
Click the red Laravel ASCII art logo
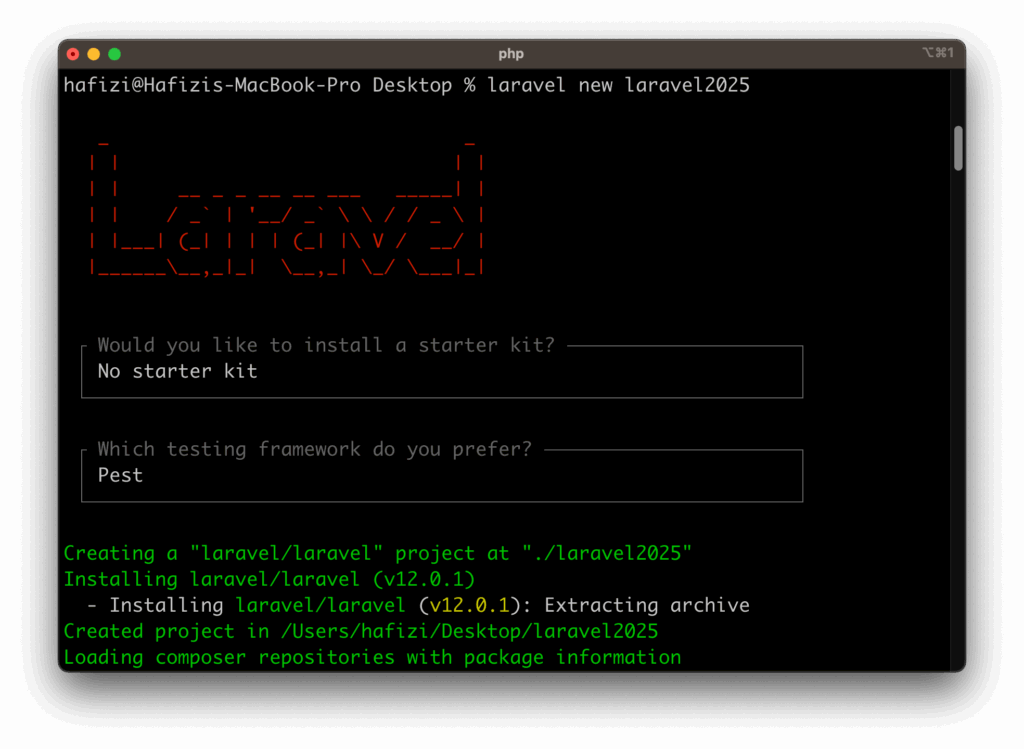[x=287, y=207]
